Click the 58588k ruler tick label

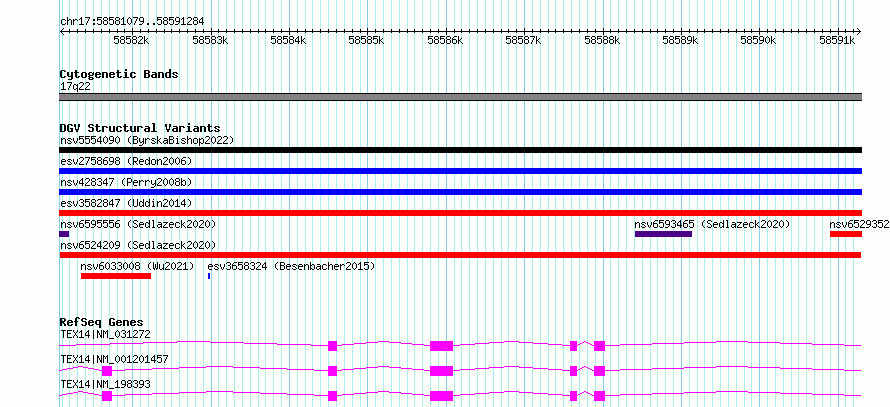(602, 41)
